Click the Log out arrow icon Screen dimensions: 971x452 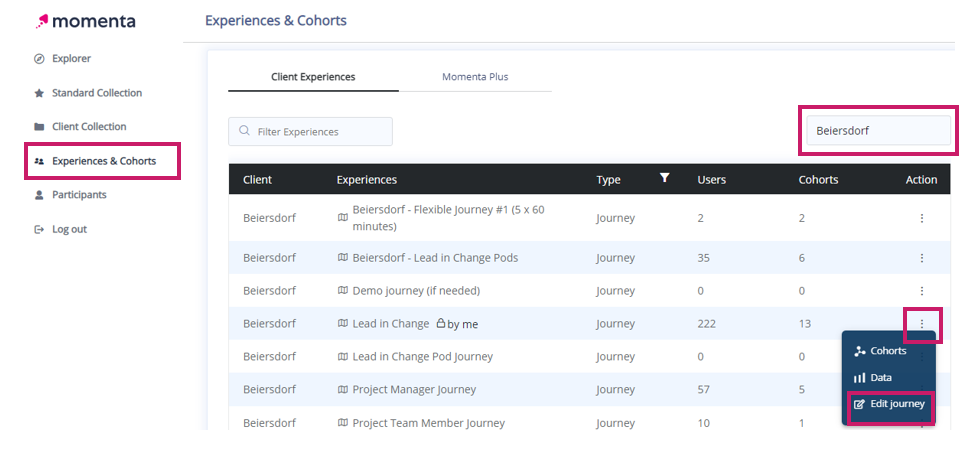[x=39, y=229]
